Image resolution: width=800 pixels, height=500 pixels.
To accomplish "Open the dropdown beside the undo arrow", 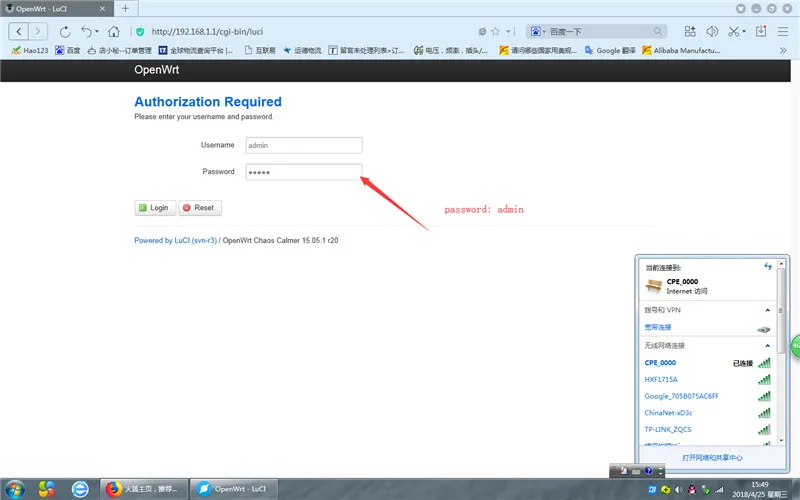I will [x=97, y=32].
